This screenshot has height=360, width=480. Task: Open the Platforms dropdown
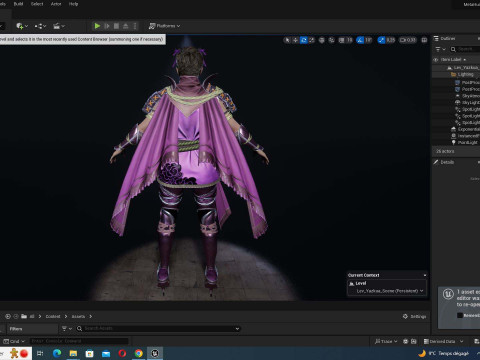(164, 26)
